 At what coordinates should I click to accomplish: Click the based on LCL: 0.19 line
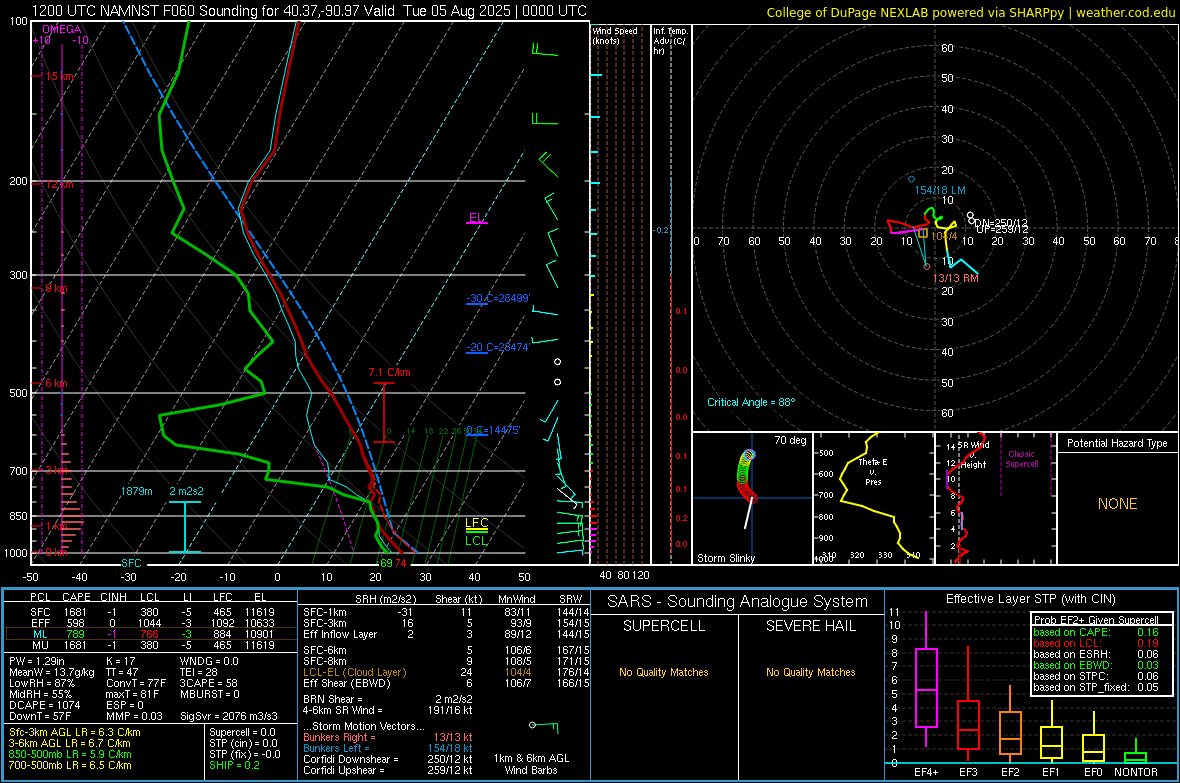coord(1096,643)
